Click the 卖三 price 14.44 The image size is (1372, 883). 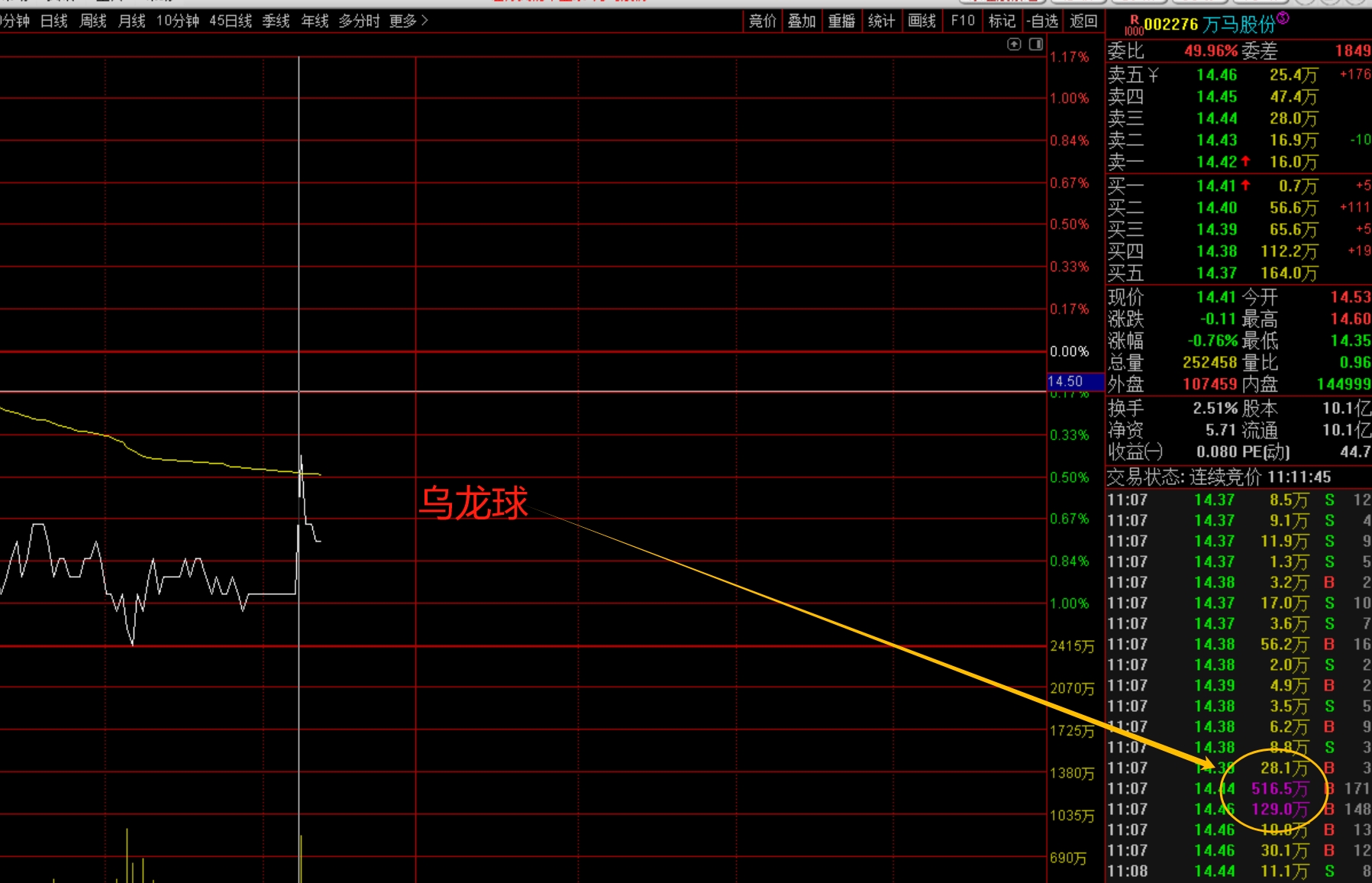point(1216,118)
